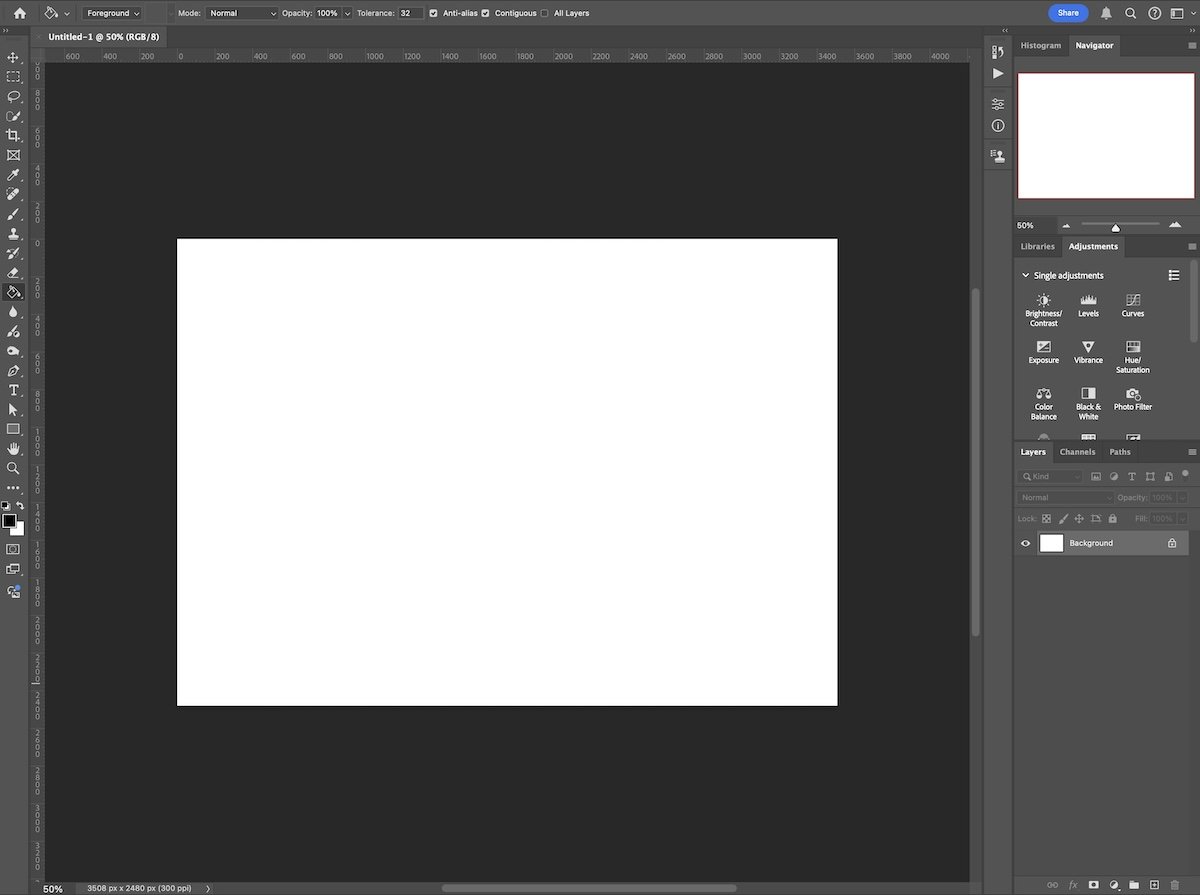Image resolution: width=1200 pixels, height=895 pixels.
Task: Select the Clone Stamp tool
Action: (14, 233)
